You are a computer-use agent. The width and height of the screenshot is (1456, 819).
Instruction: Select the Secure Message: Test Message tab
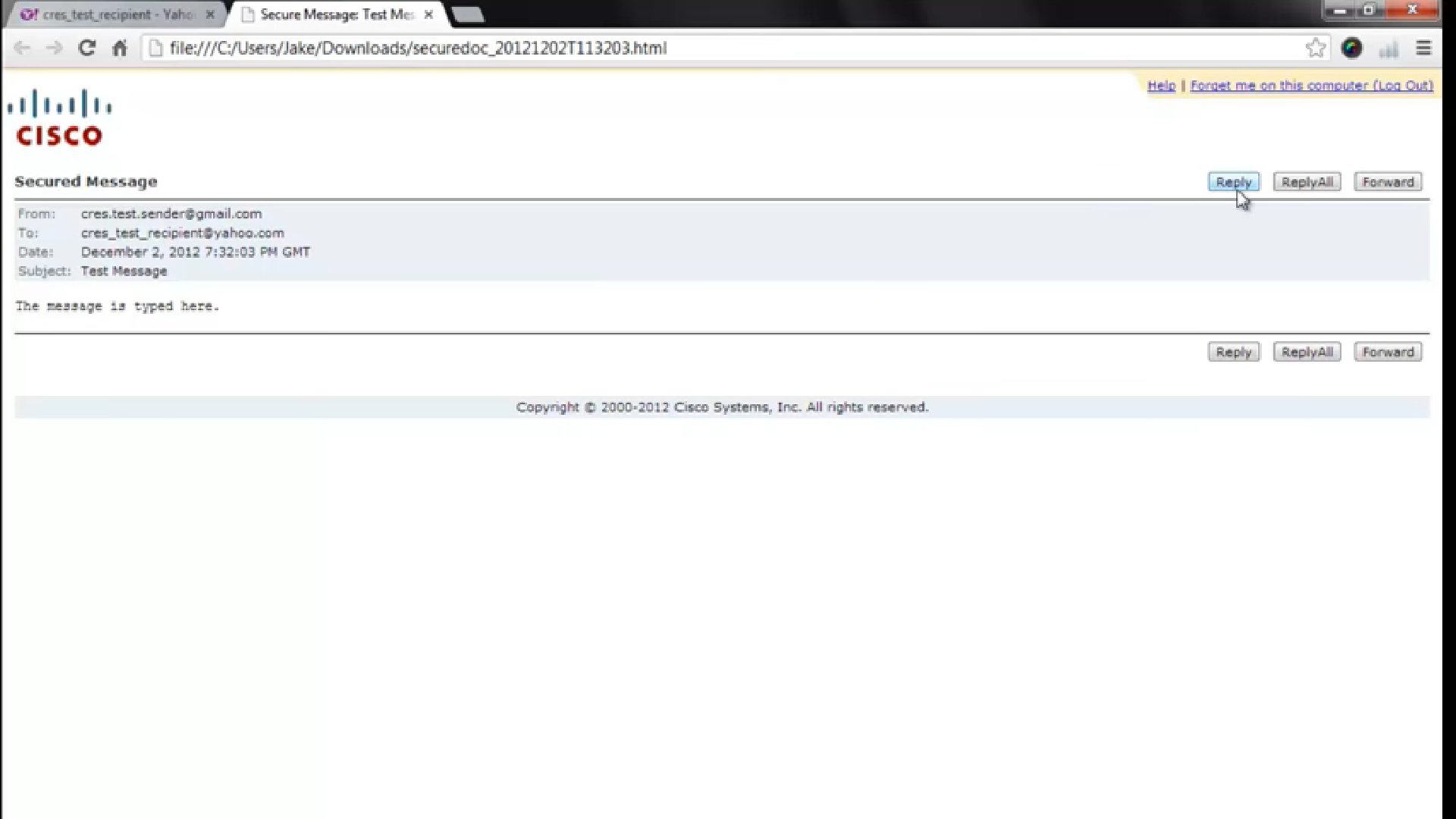[x=337, y=14]
